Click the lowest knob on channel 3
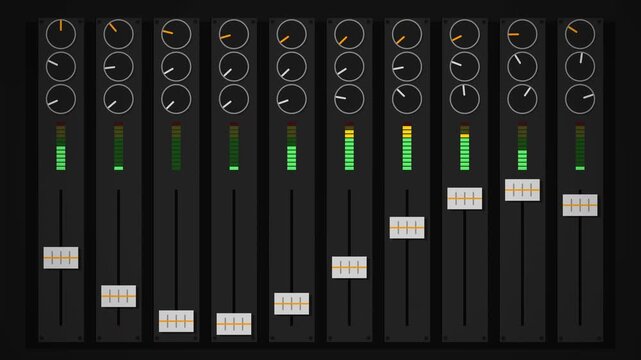Screen dimensions: 641x360 click(176, 99)
